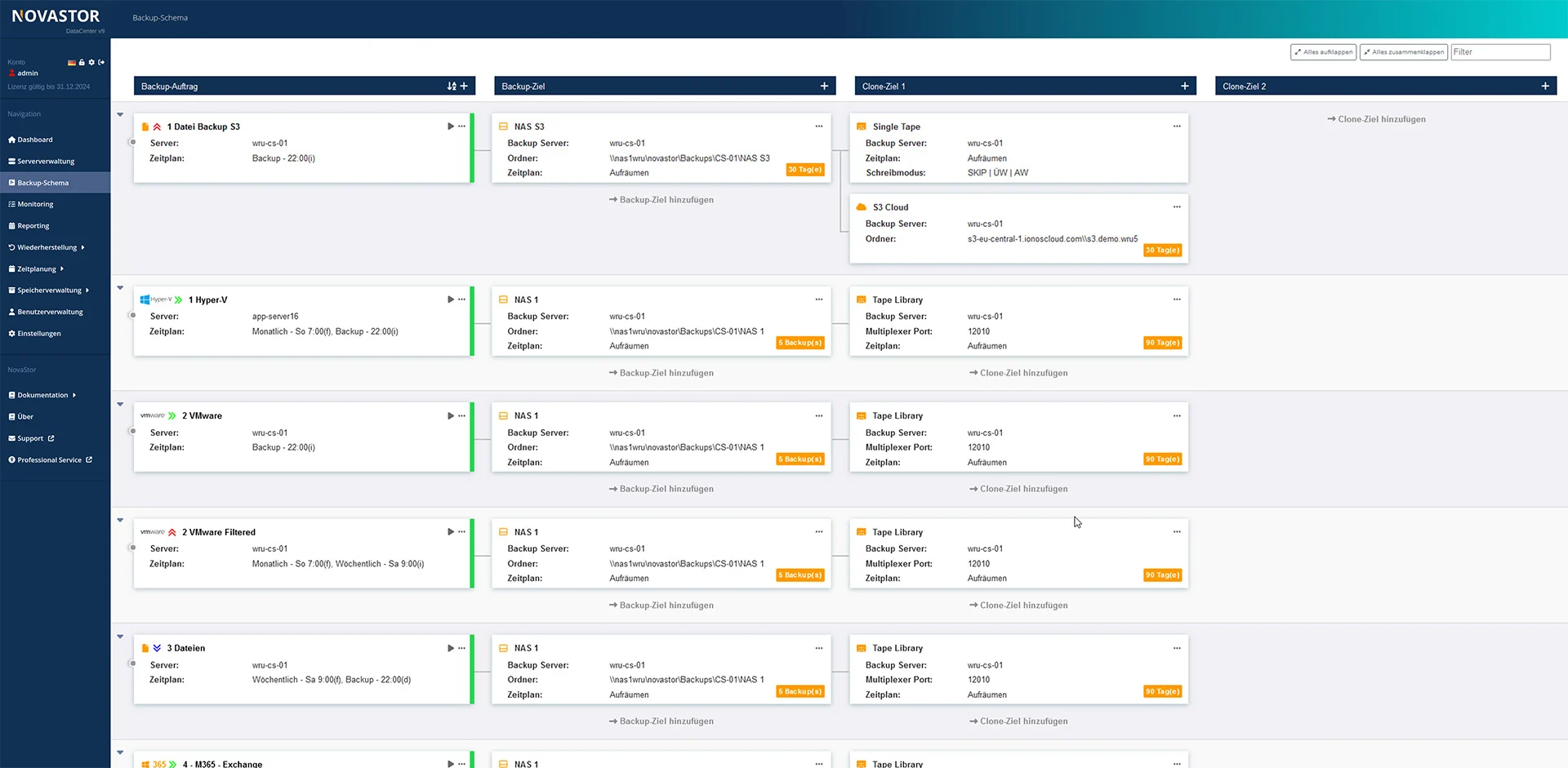
Task: Toggle status circle of 2 VMware Filtered job
Action: (132, 548)
